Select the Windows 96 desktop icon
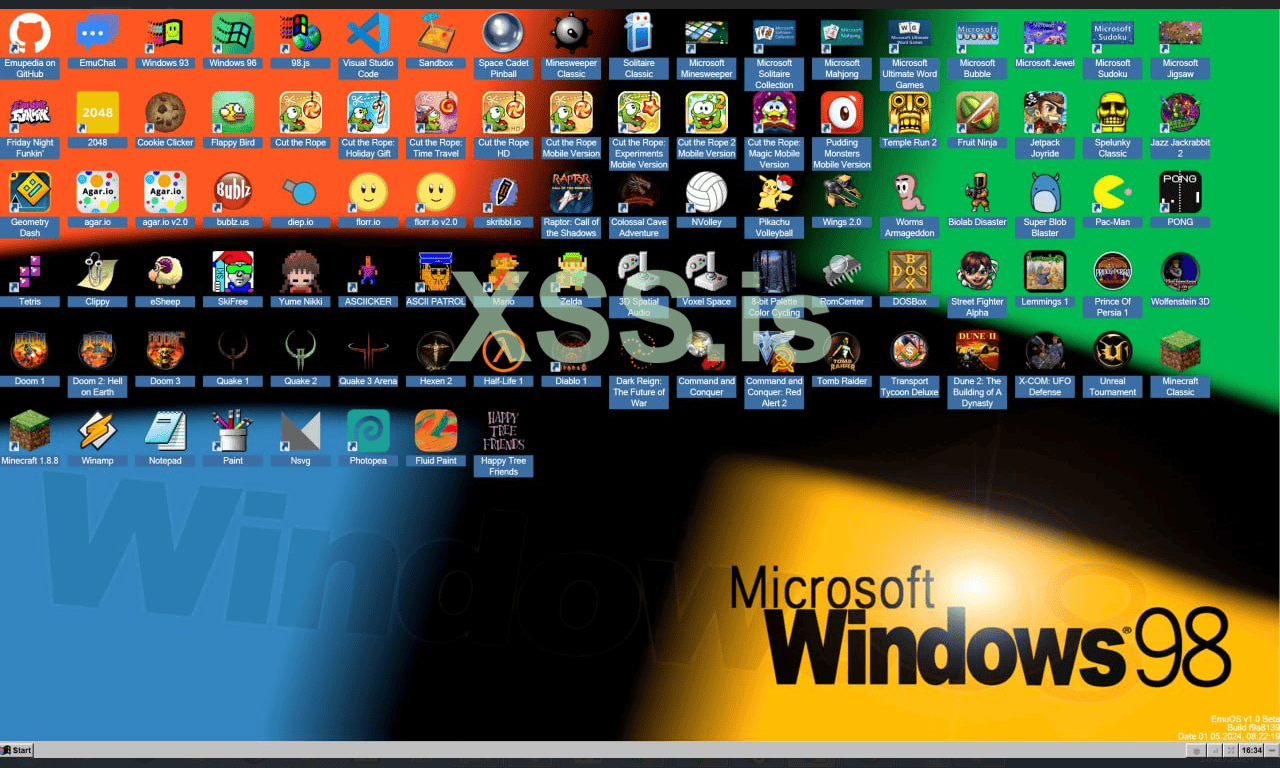The width and height of the screenshot is (1280, 768). point(233,34)
